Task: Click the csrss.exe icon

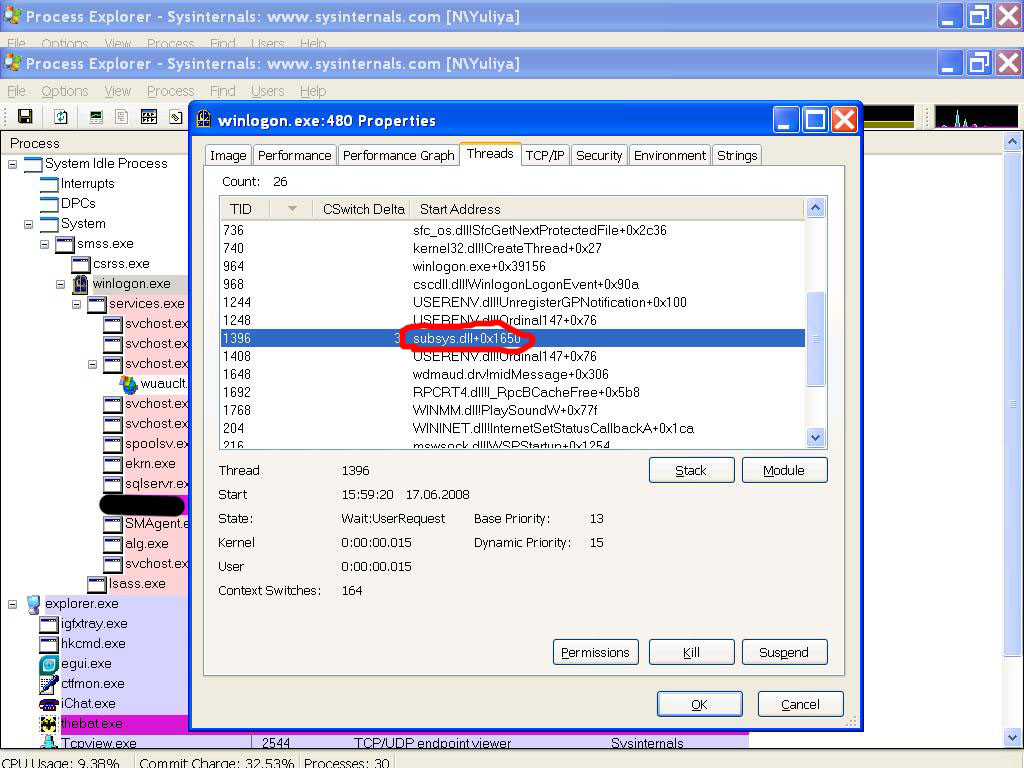Action: pos(80,264)
